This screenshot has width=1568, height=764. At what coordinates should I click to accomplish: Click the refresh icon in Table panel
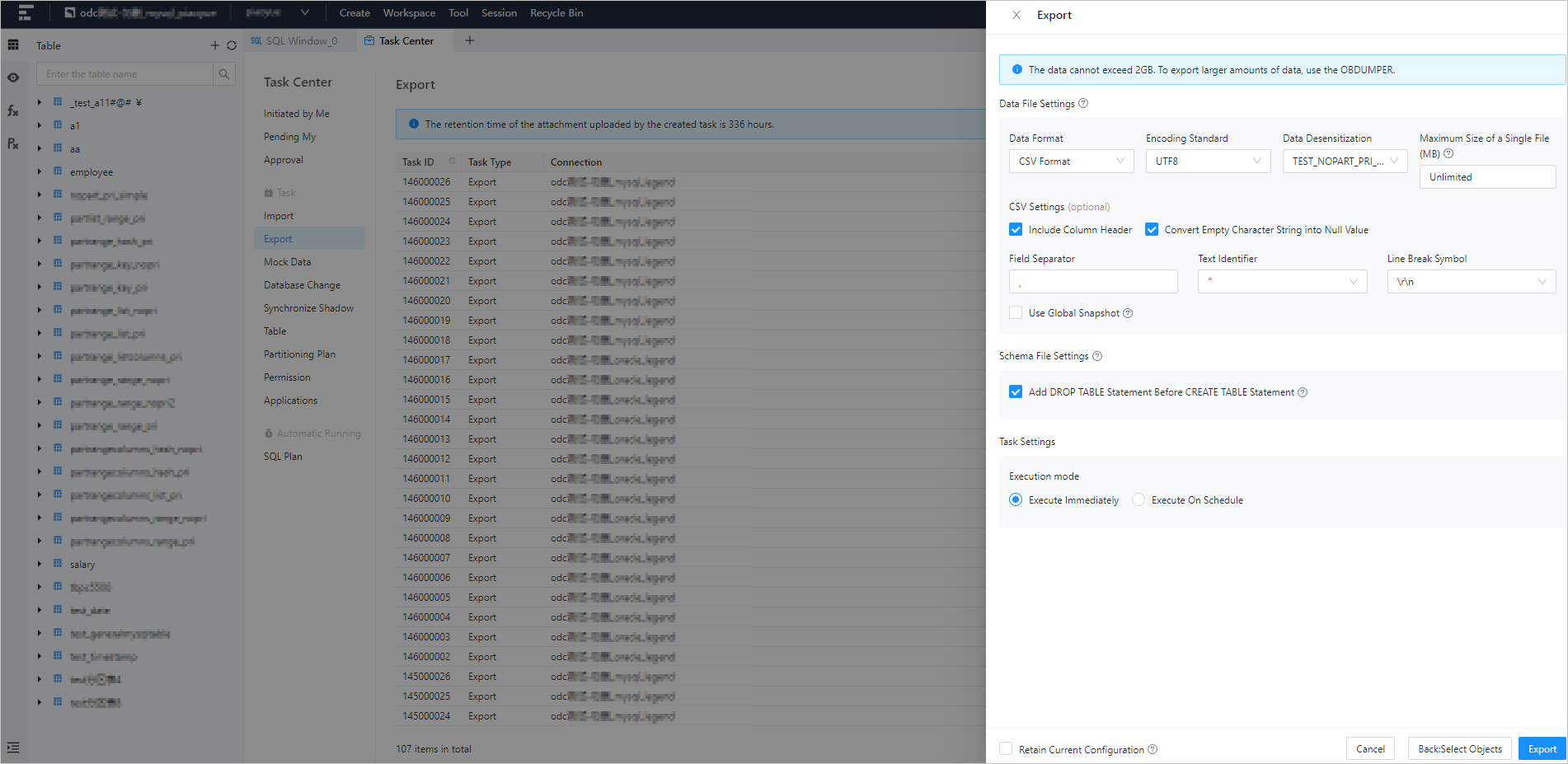click(x=232, y=45)
